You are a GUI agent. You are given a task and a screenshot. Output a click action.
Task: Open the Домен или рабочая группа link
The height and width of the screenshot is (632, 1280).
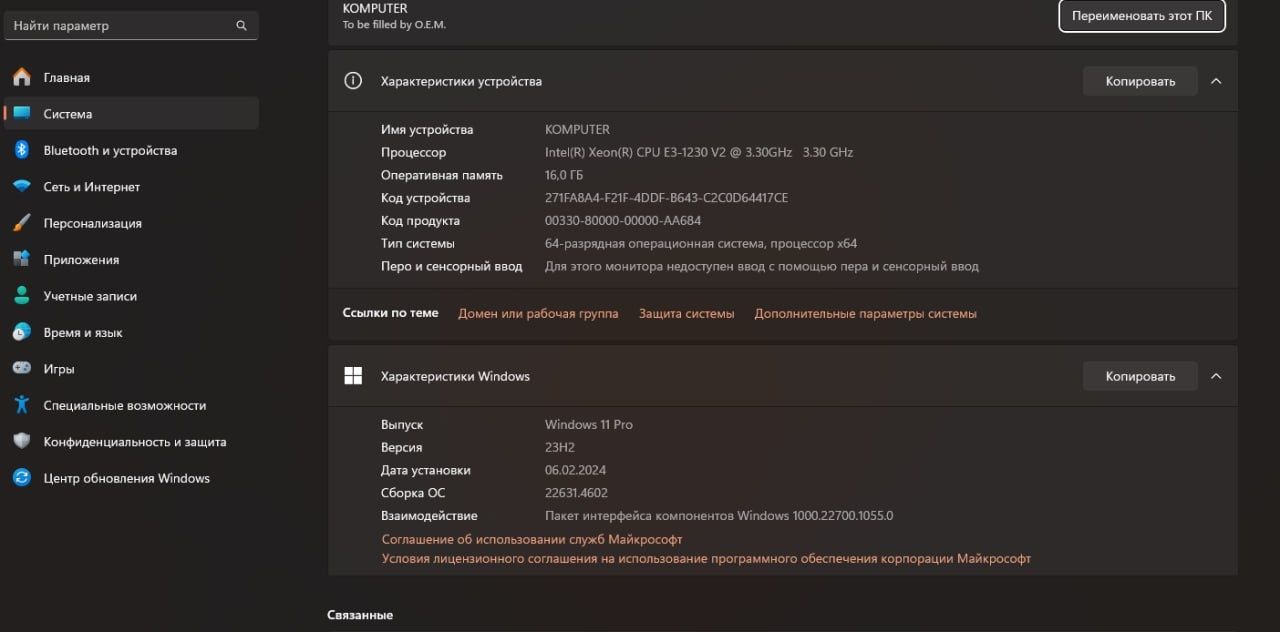tap(538, 313)
